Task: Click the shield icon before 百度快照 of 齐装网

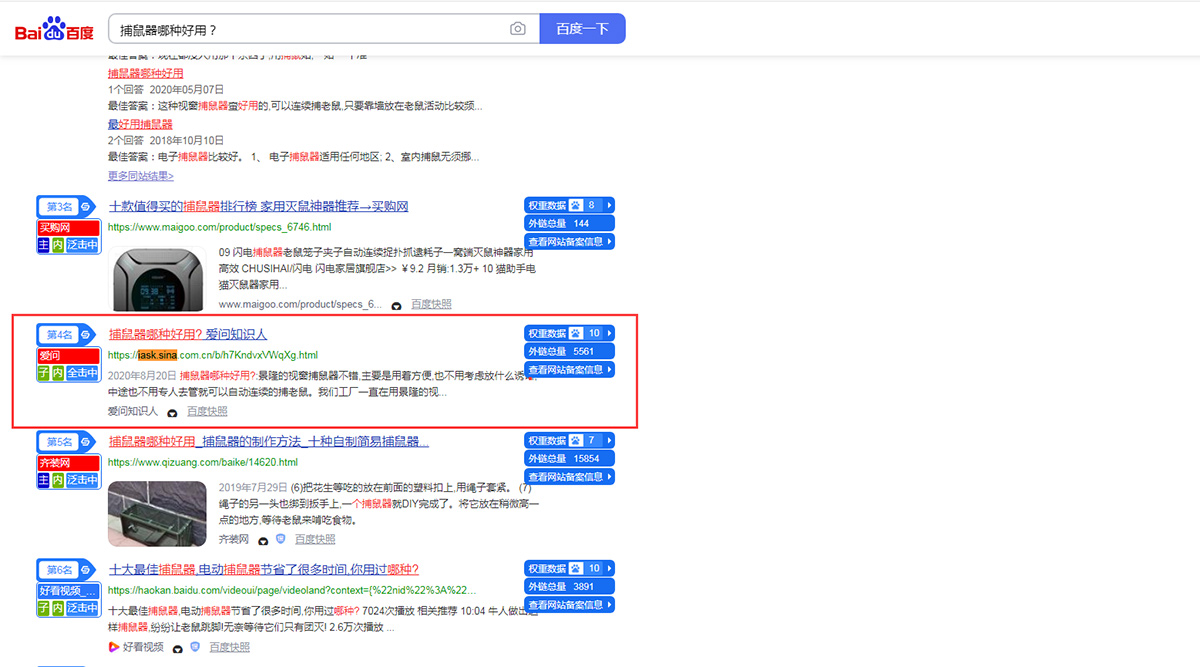Action: click(x=280, y=541)
